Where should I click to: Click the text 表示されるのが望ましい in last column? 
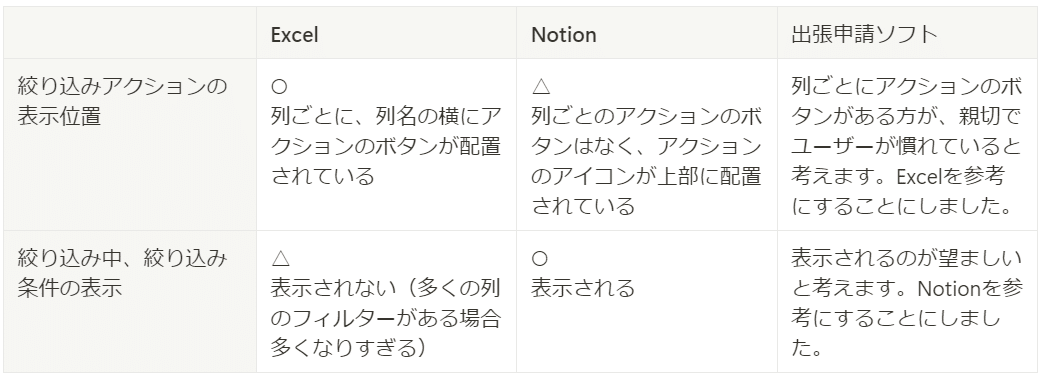(x=907, y=258)
